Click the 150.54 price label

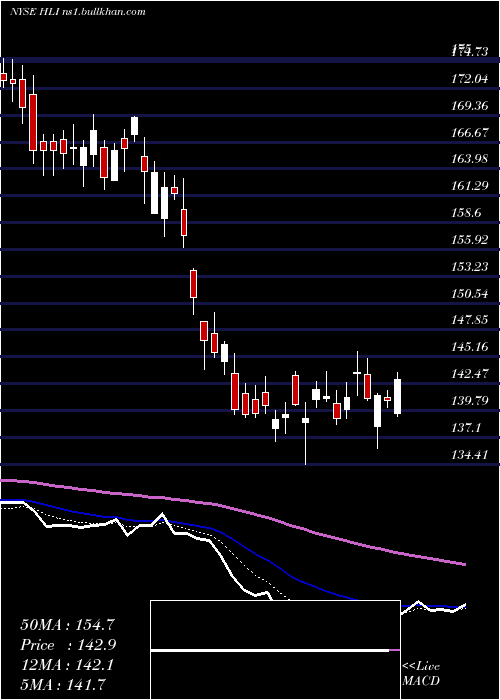coord(469,294)
